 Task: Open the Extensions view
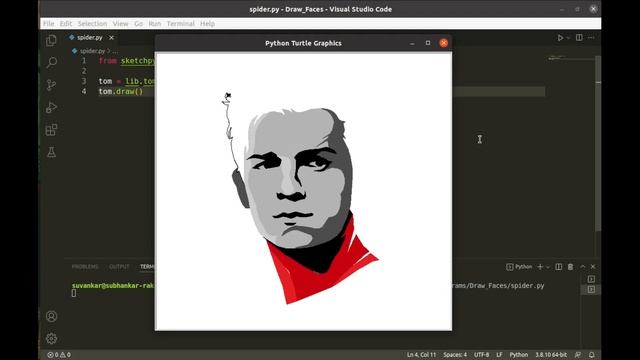51,130
